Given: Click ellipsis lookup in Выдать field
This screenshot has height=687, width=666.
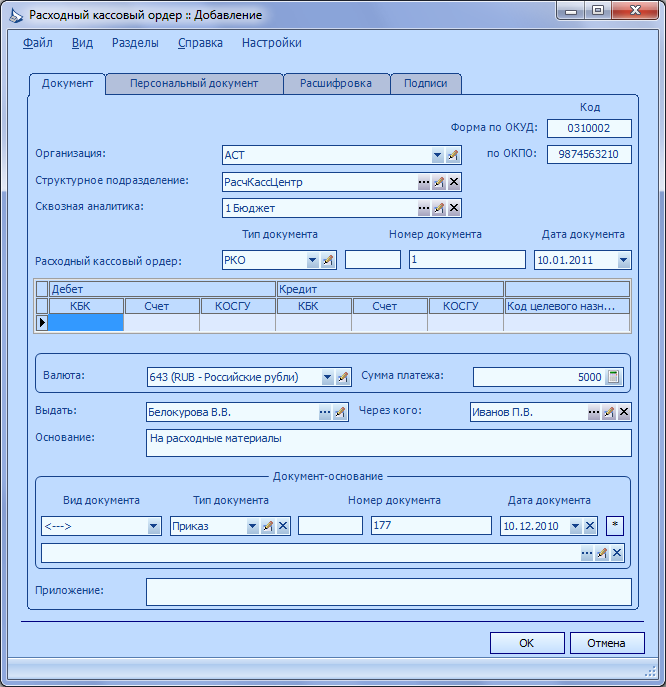Looking at the screenshot, I should click(325, 412).
